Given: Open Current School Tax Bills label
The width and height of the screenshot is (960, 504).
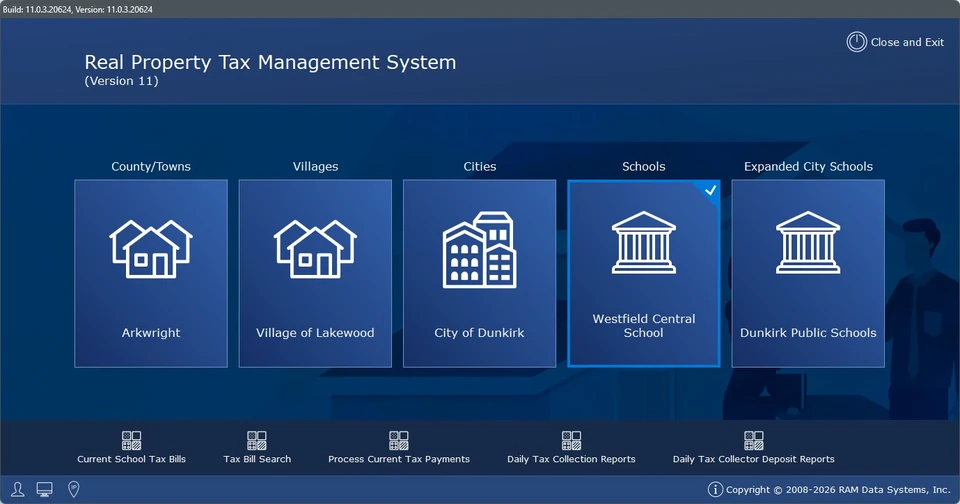Looking at the screenshot, I should click(x=131, y=459).
